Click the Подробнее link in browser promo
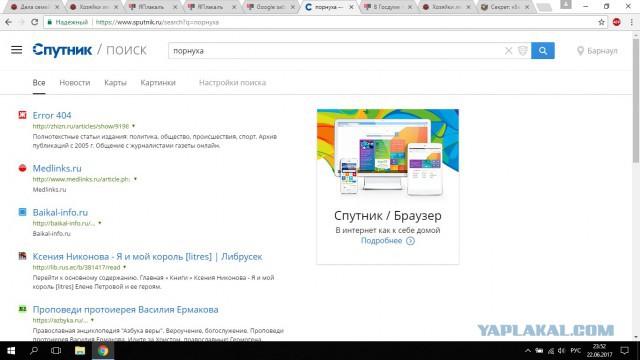640x360 pixels. (381, 241)
